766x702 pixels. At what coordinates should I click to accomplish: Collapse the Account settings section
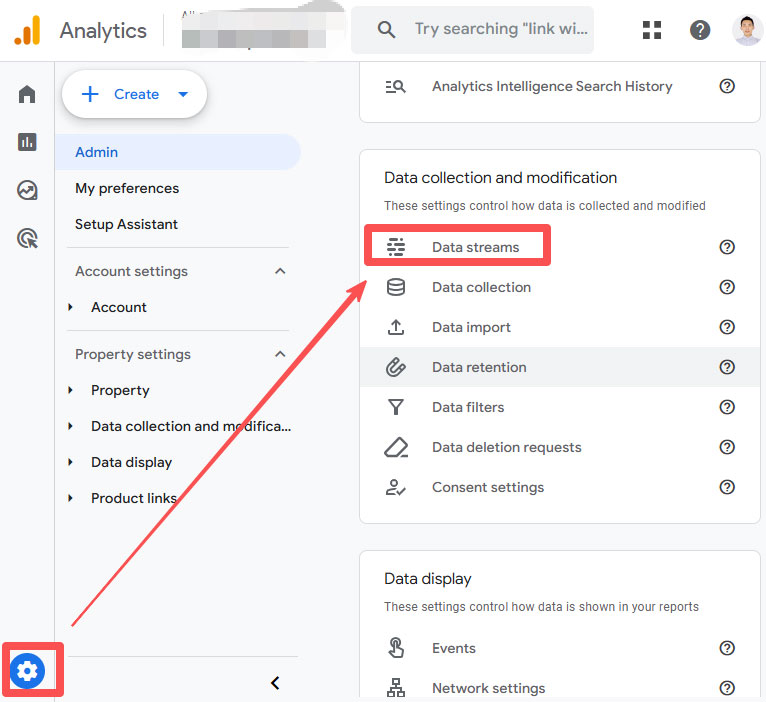pyautogui.click(x=280, y=271)
